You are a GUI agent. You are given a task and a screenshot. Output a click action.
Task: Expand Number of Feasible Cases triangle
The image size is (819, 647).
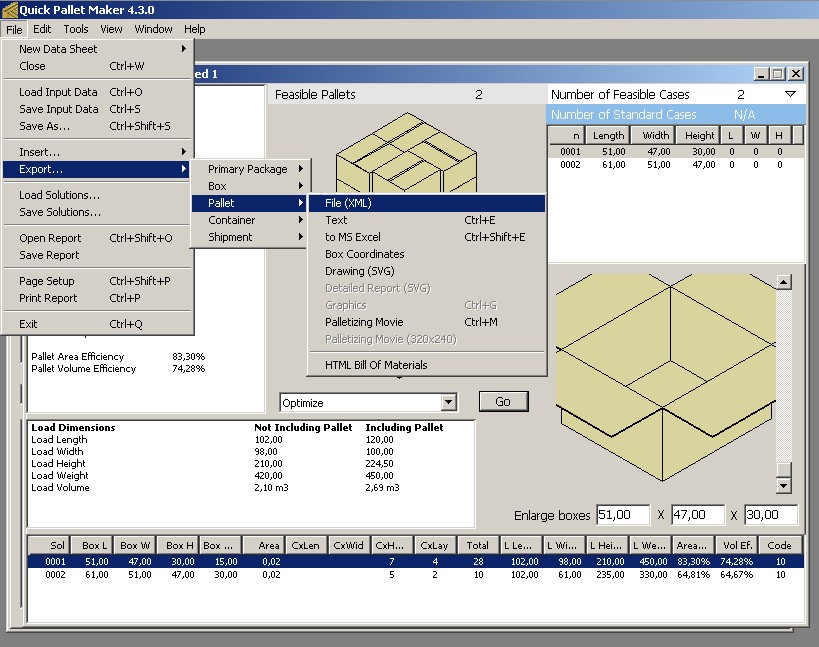(x=790, y=94)
